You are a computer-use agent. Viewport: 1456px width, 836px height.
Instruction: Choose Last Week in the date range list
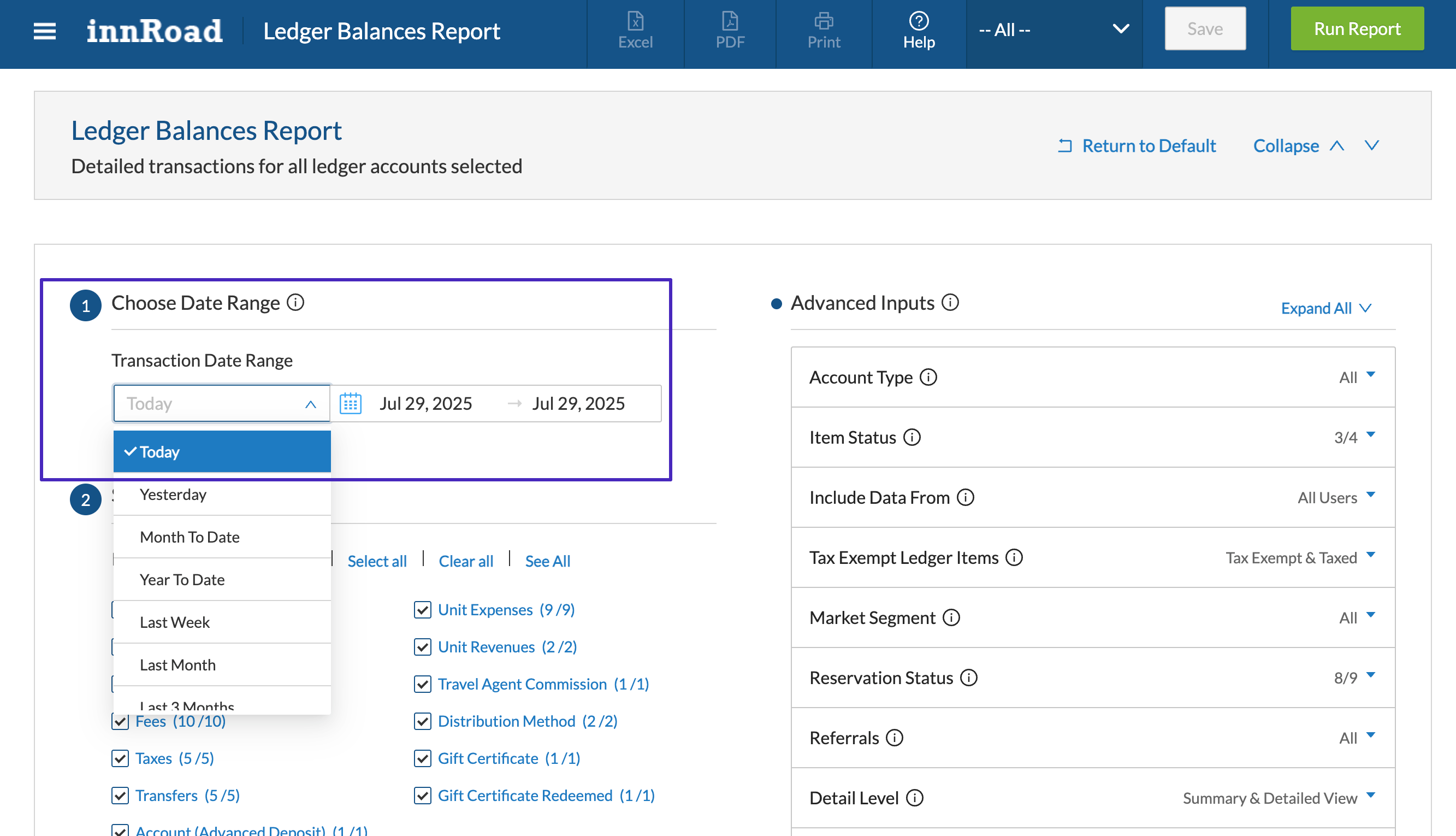(175, 622)
